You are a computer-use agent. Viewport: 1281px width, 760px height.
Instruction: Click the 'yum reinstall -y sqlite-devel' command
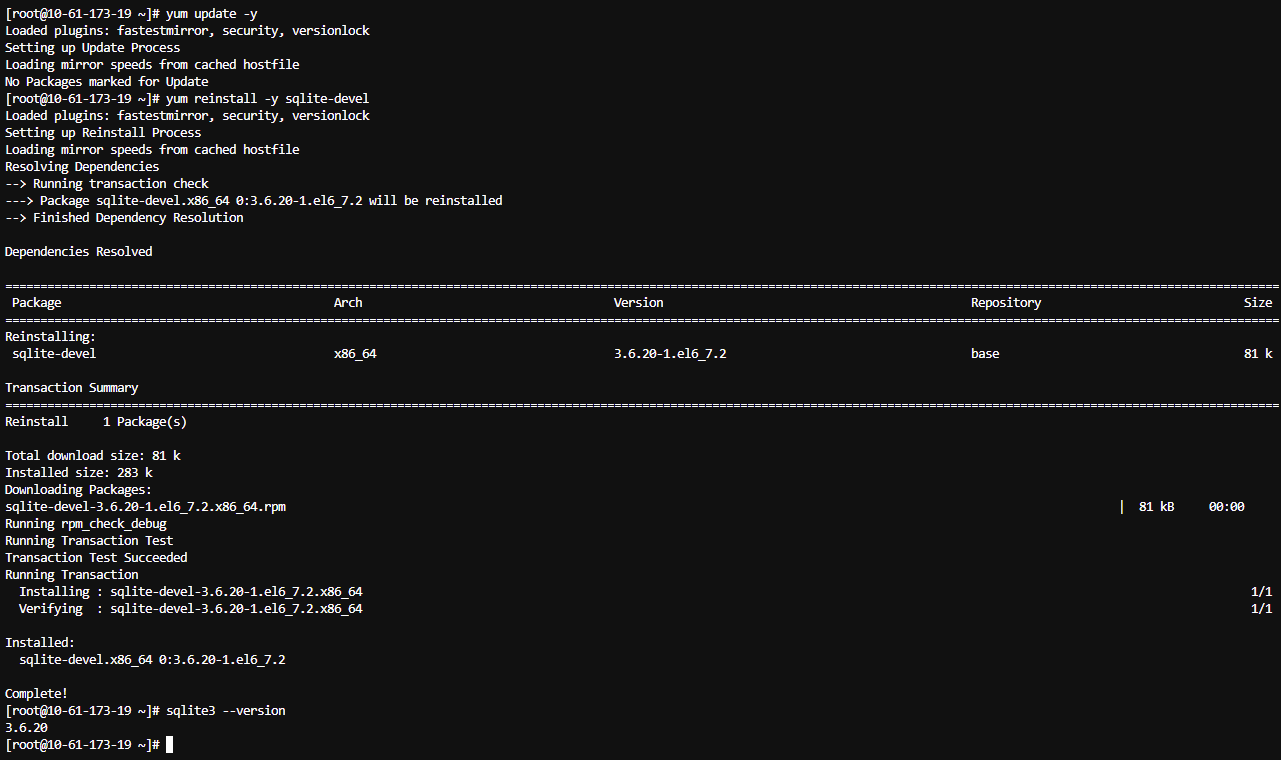tap(268, 98)
